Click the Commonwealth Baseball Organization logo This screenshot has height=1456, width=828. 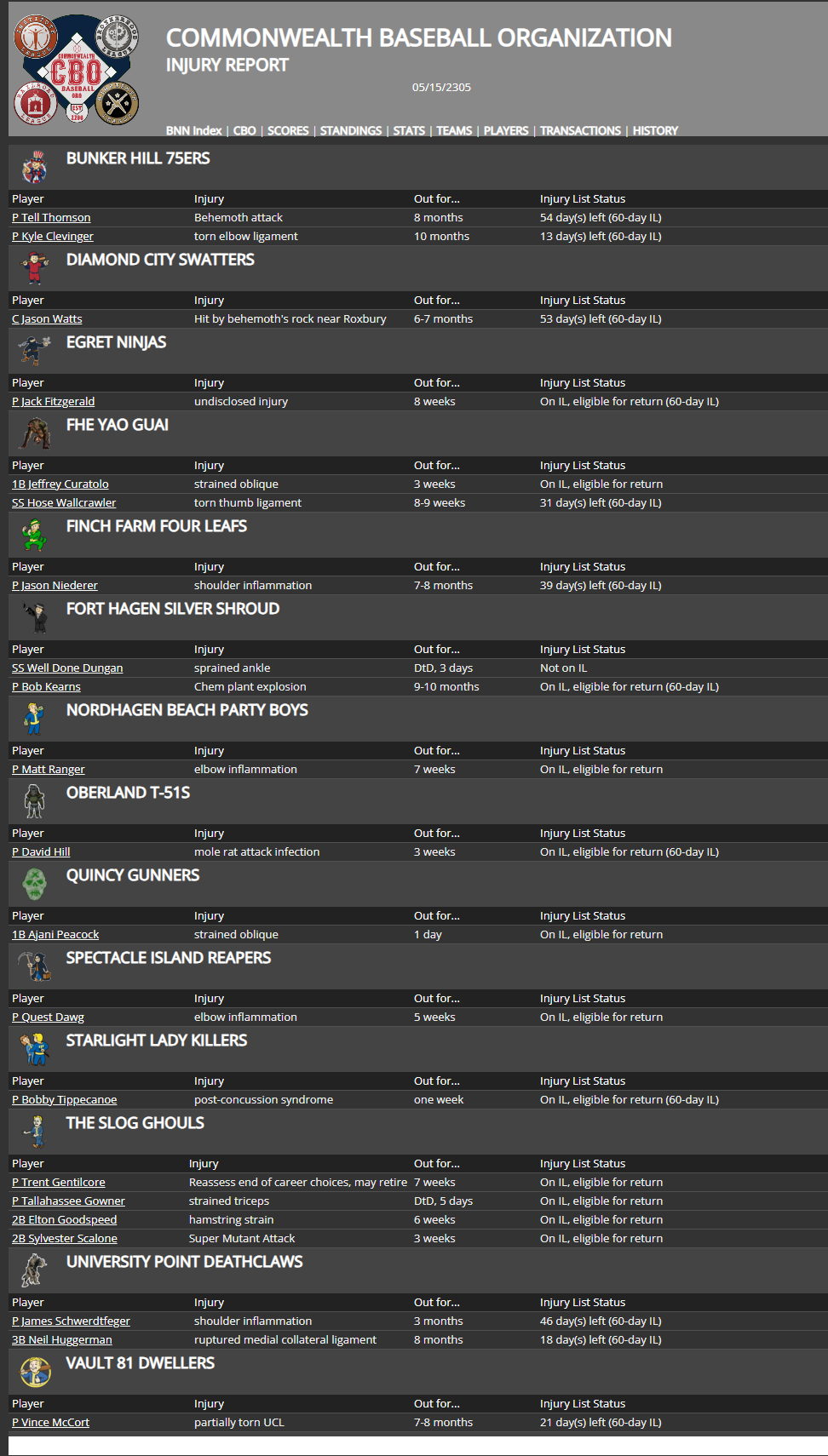tap(76, 70)
